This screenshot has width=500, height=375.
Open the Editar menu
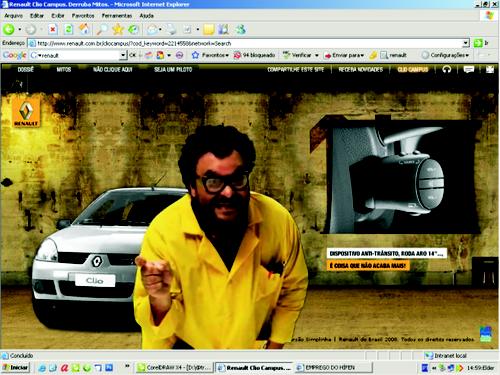pos(37,16)
